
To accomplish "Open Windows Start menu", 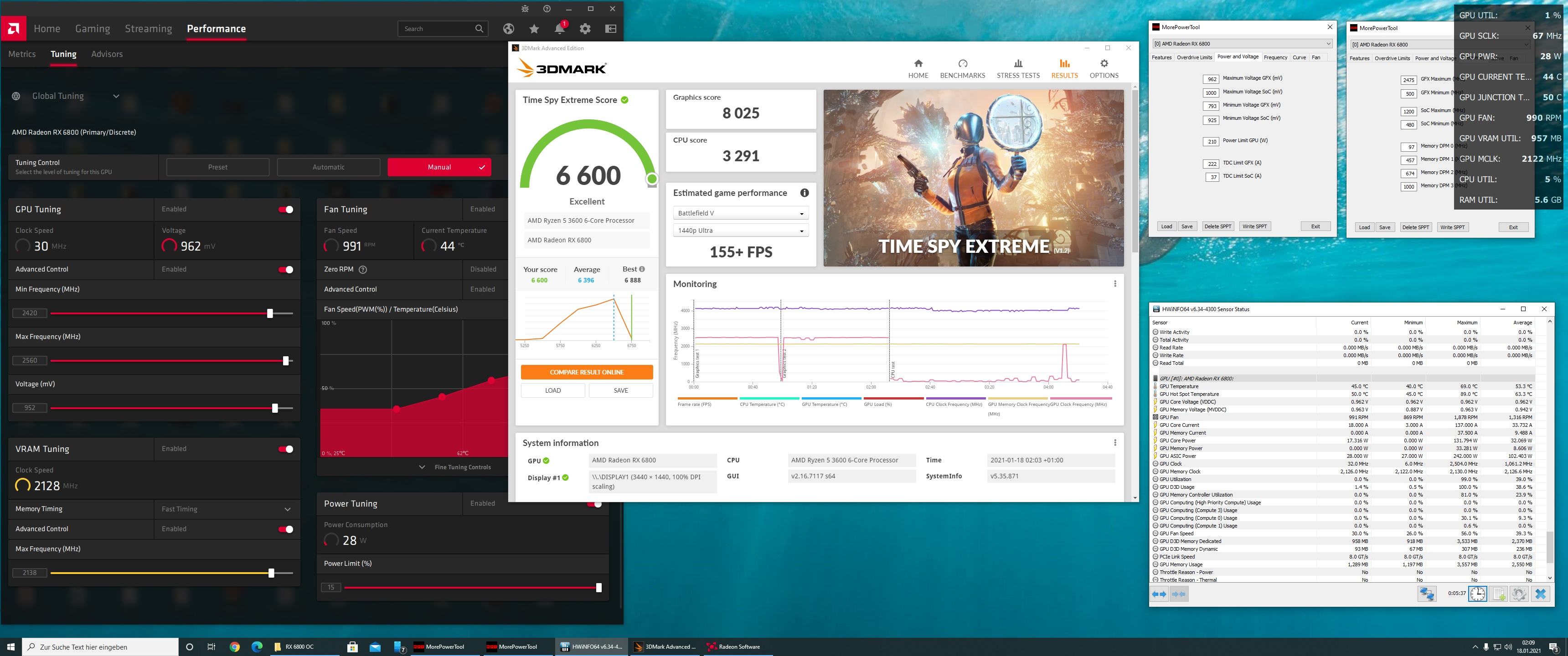I will click(10, 647).
